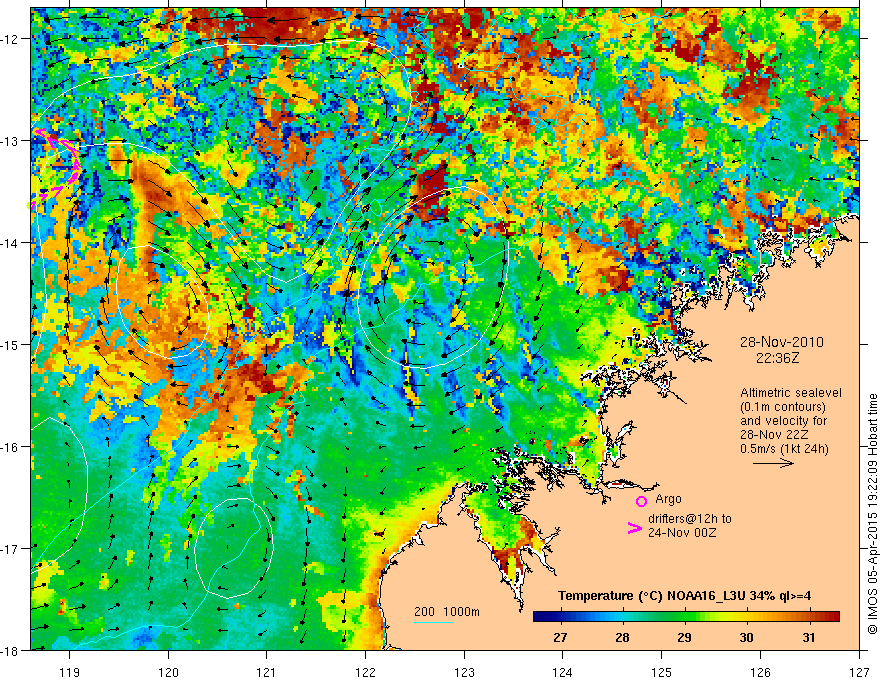
Task: Click the longitude axis label "119"
Action: tap(70, 672)
